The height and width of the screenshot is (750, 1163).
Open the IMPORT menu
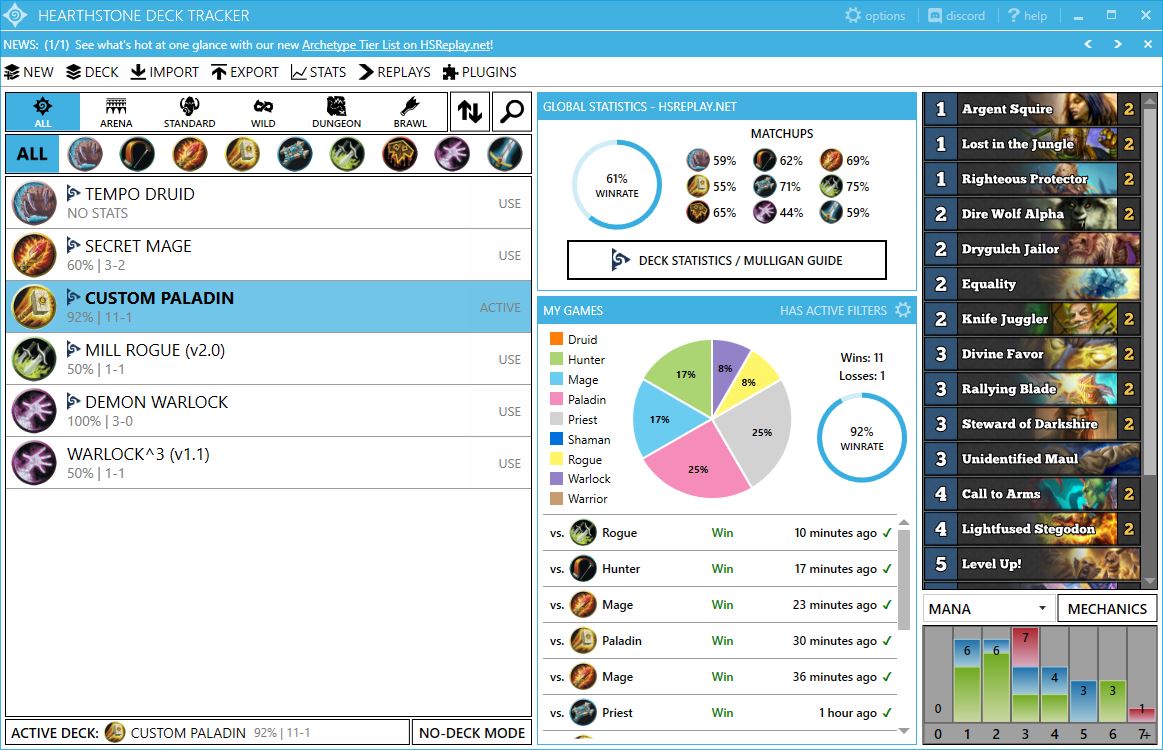click(x=165, y=72)
